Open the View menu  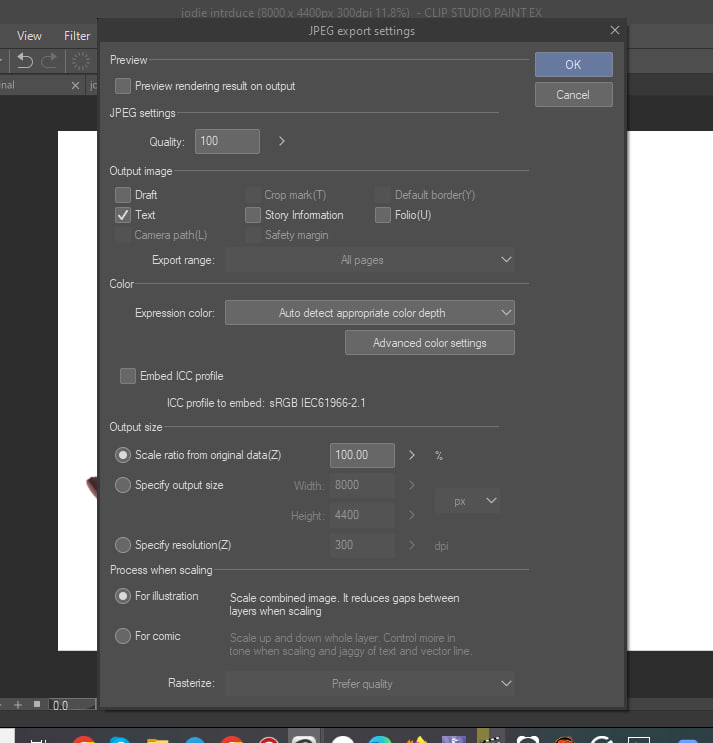pos(30,35)
